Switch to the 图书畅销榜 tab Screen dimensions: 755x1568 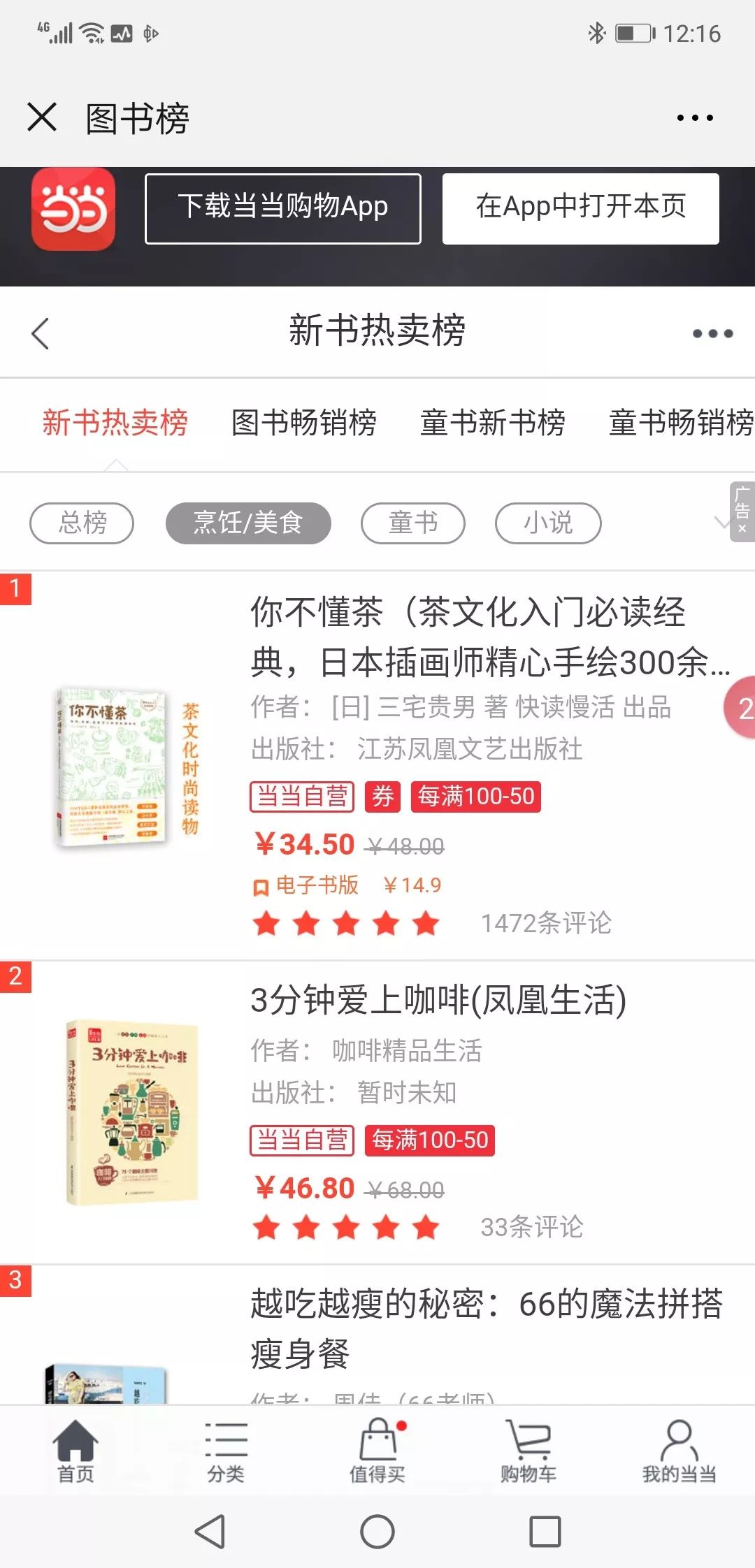pos(304,423)
